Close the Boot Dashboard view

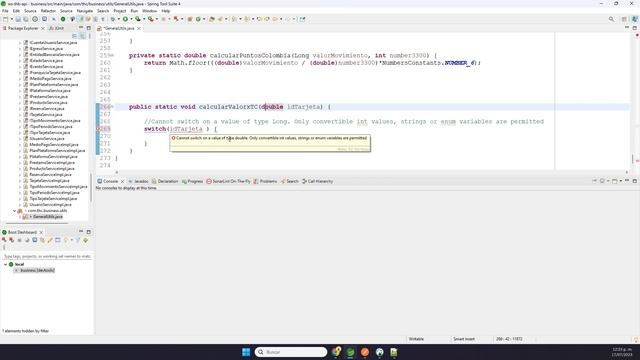click(x=41, y=232)
